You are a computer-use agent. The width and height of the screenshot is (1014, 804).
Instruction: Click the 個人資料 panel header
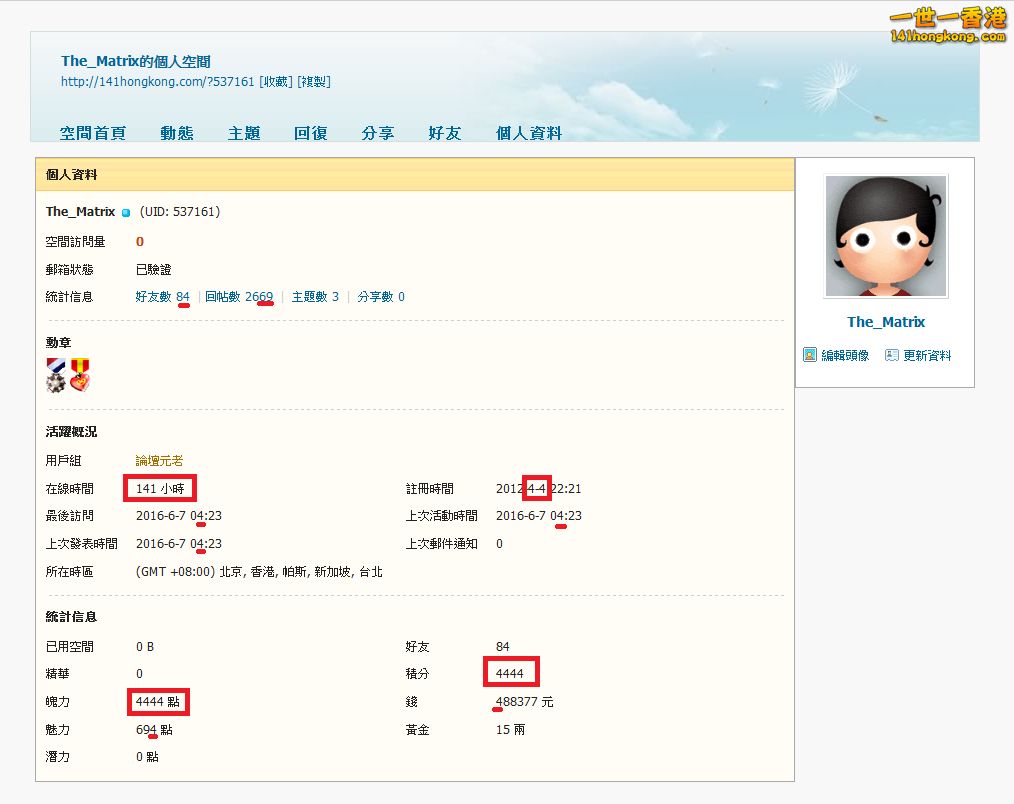[x=415, y=175]
